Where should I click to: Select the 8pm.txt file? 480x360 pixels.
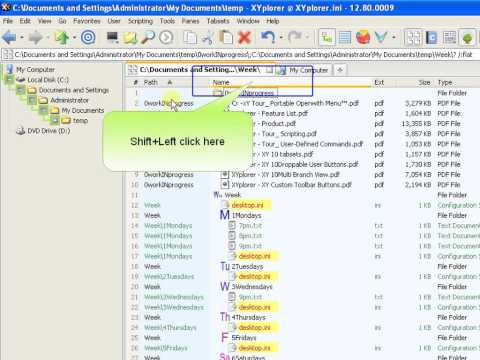click(250, 236)
